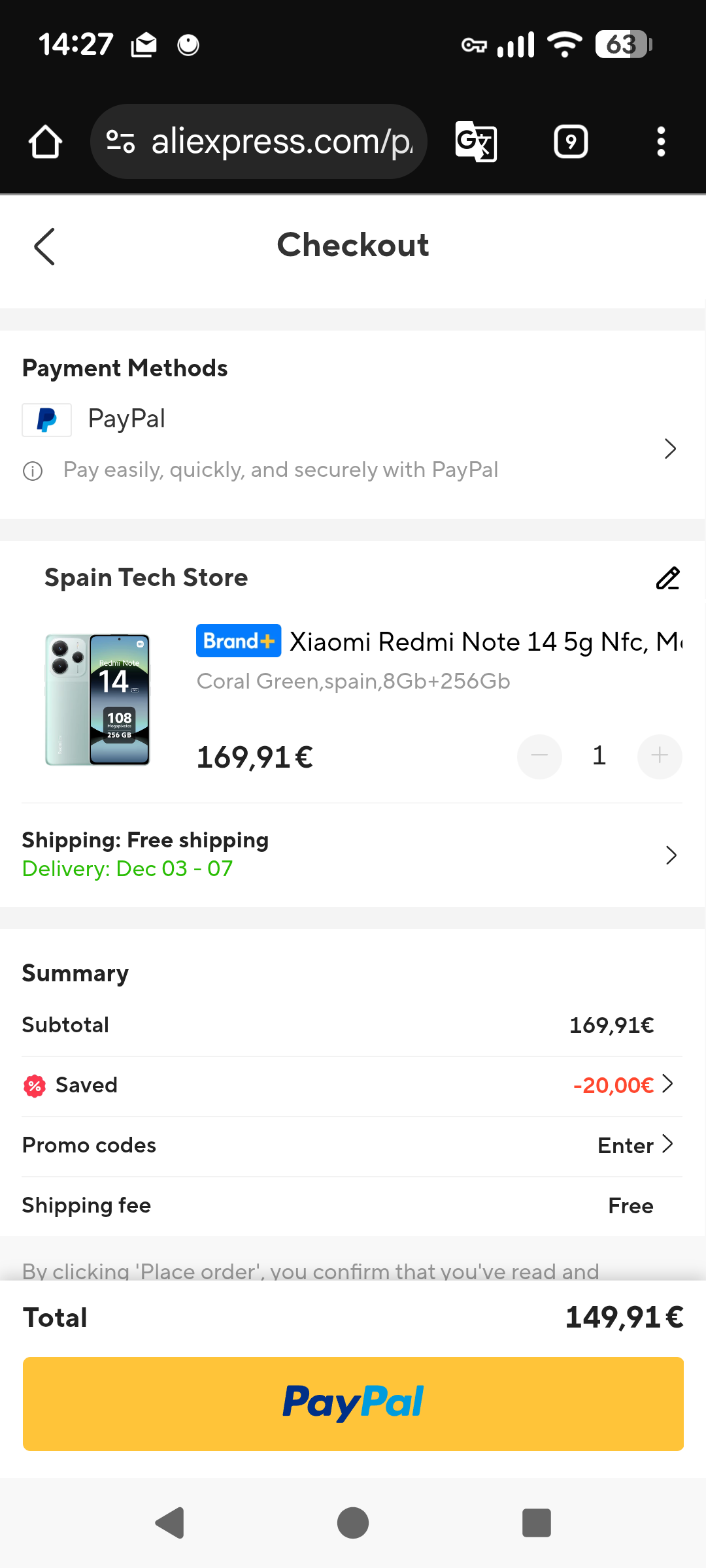
Task: Tap the PayPal info icon
Action: pyautogui.click(x=33, y=470)
